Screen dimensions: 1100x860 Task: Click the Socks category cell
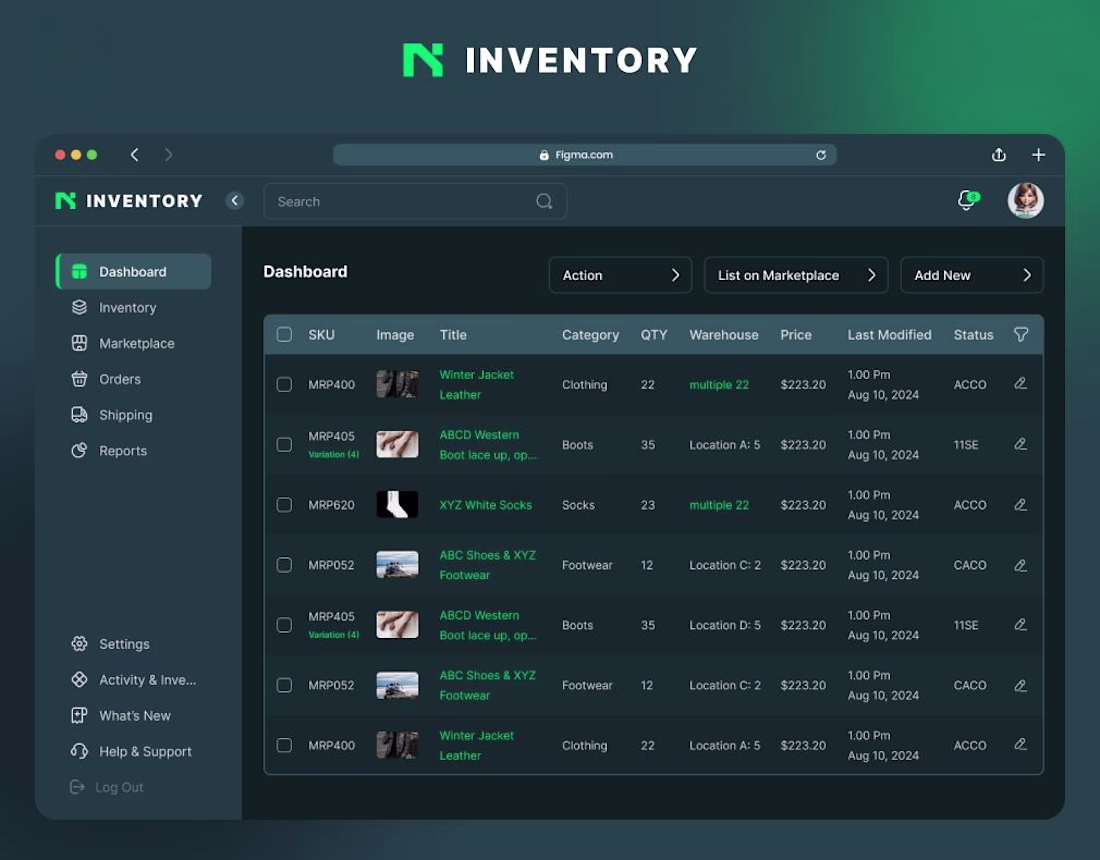pyautogui.click(x=578, y=505)
